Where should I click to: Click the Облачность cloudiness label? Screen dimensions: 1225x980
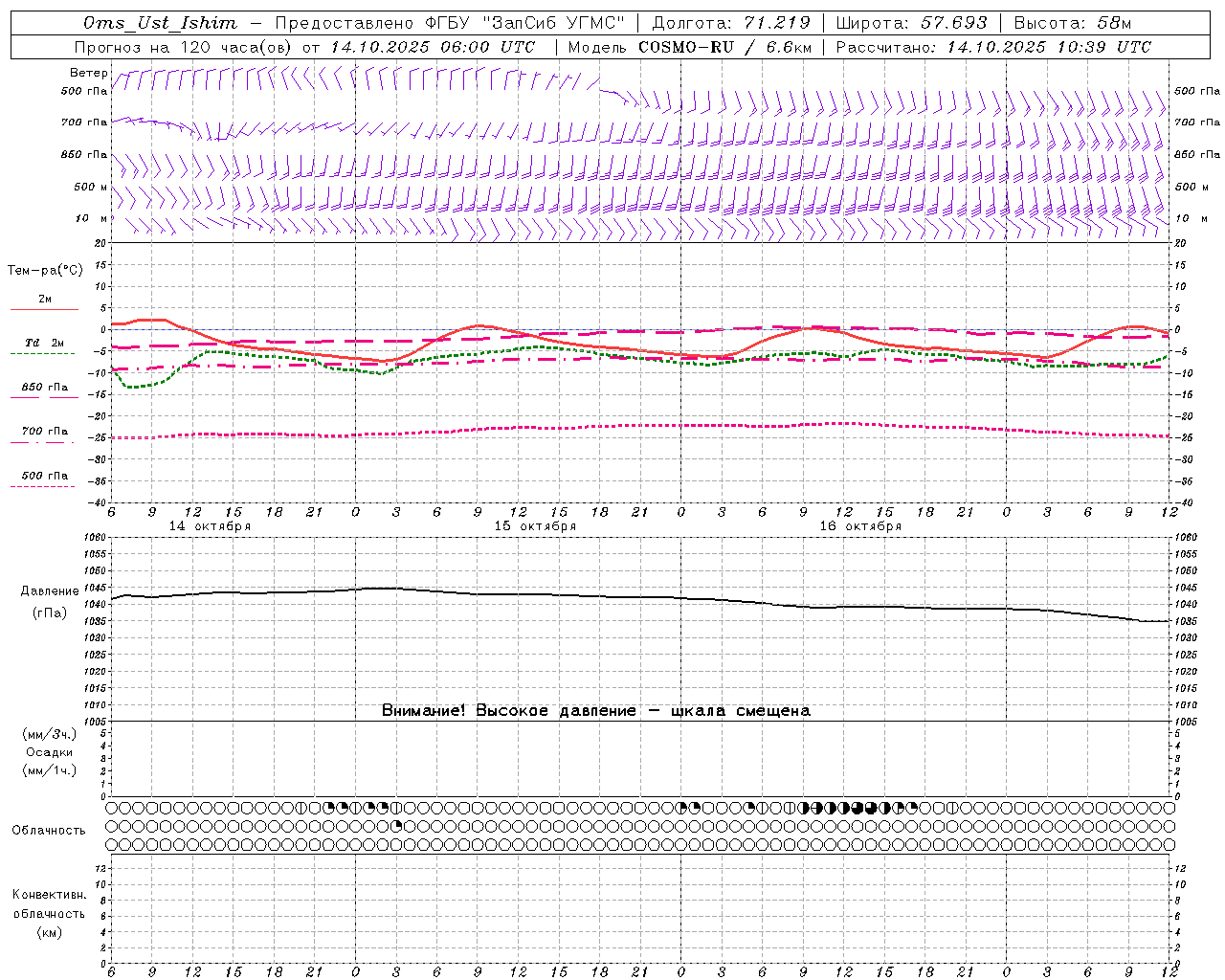click(x=49, y=831)
